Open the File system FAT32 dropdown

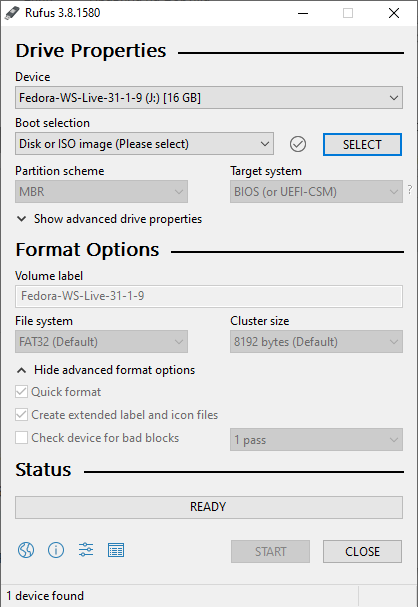pyautogui.click(x=101, y=342)
